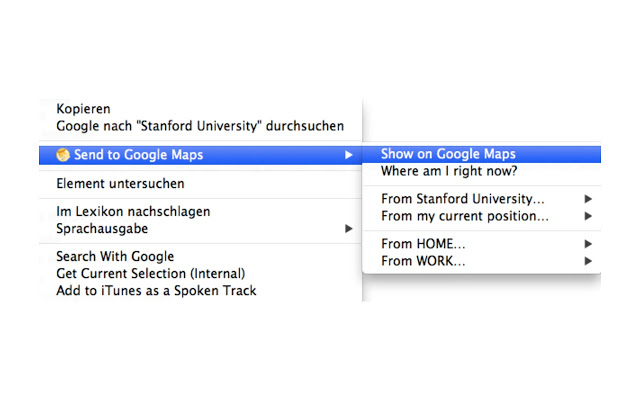Search Google for "Stanford University" via durchsuchen
This screenshot has height=400, width=640.
(x=200, y=126)
